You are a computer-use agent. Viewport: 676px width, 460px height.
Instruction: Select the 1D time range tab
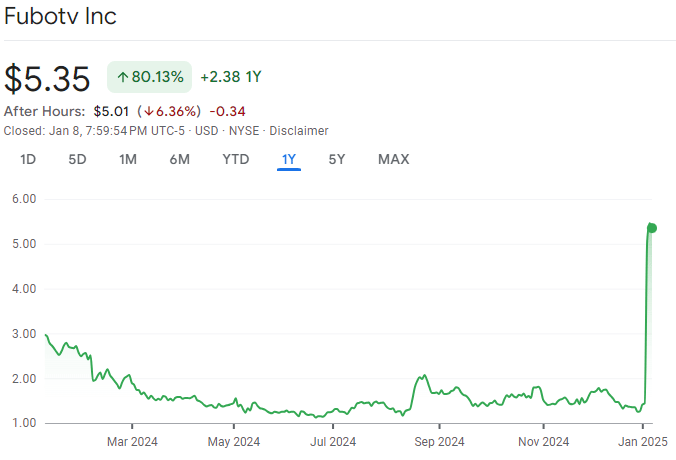click(28, 160)
